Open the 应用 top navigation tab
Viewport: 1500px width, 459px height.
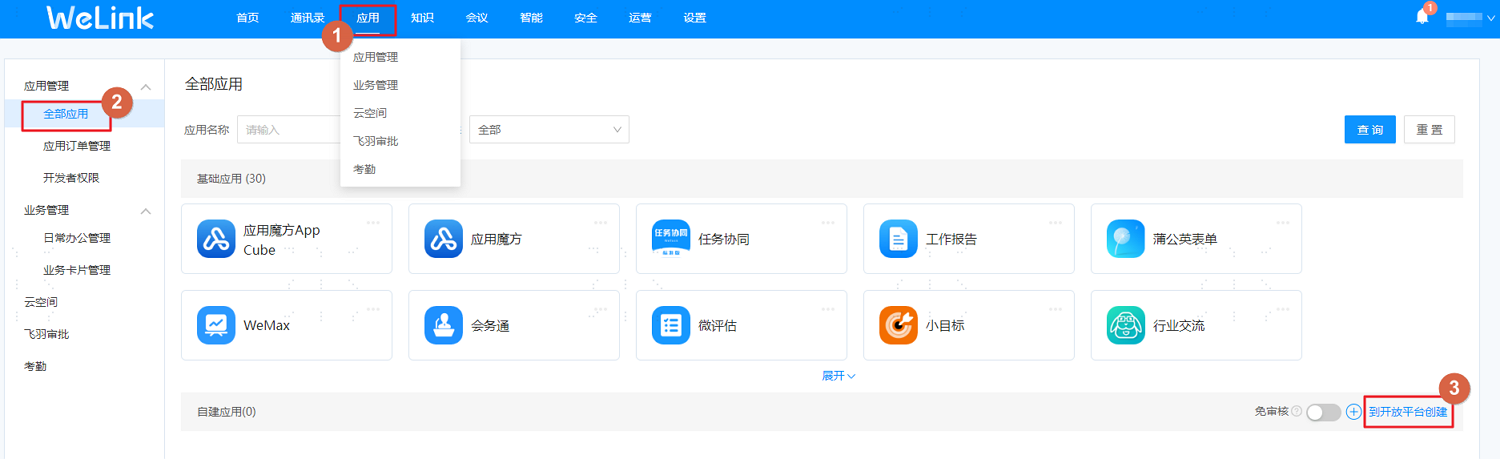[368, 18]
